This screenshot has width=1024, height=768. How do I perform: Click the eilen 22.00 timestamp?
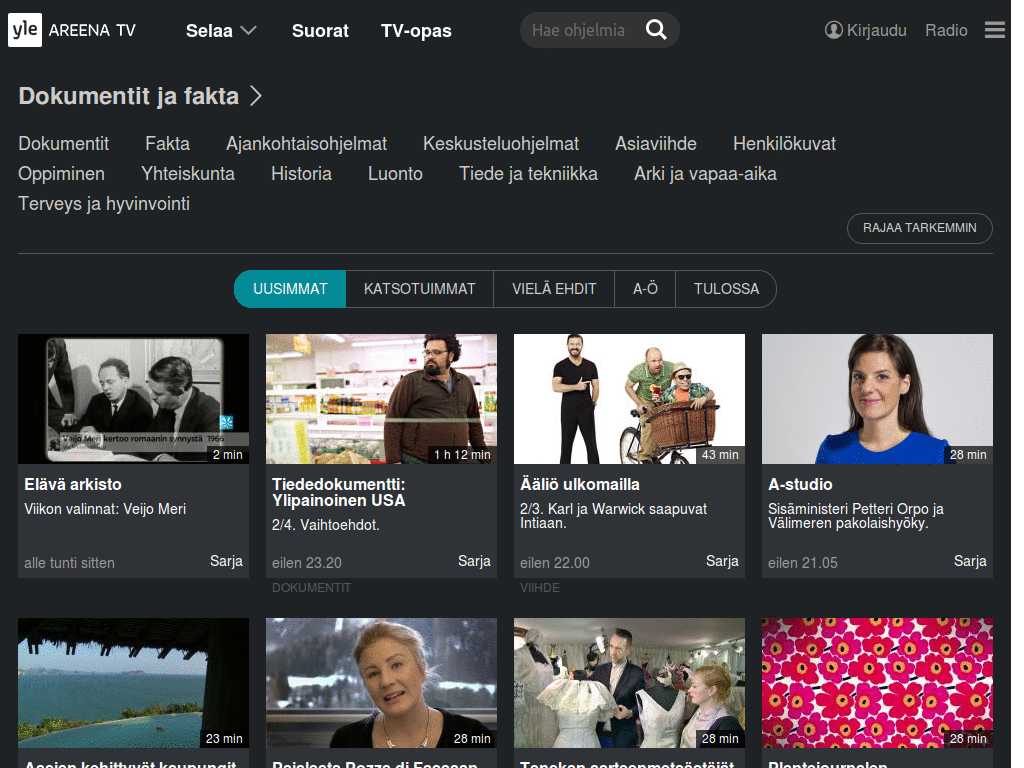pos(554,563)
